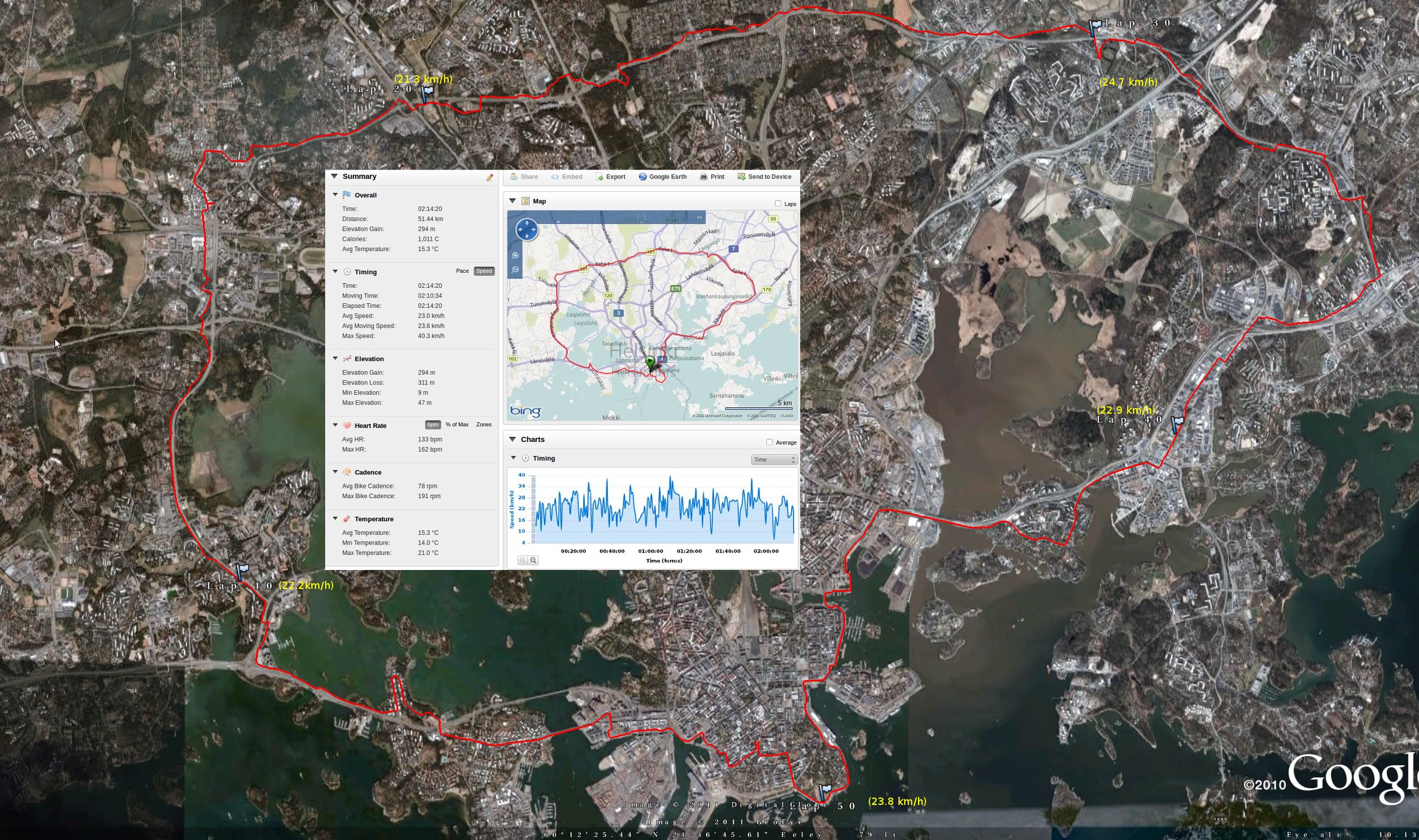The image size is (1419, 840).
Task: Collapse the Heart Rate section
Action: [x=336, y=425]
